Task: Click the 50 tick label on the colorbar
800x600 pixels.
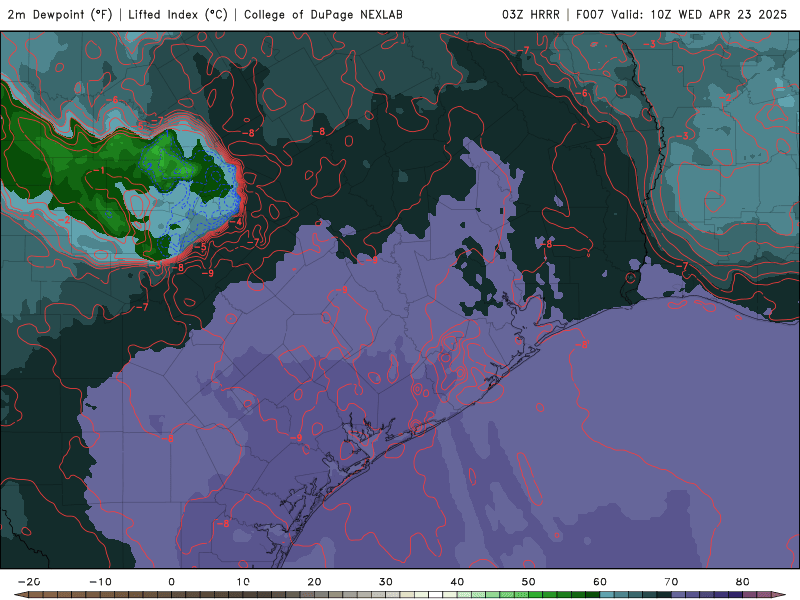Action: (529, 582)
